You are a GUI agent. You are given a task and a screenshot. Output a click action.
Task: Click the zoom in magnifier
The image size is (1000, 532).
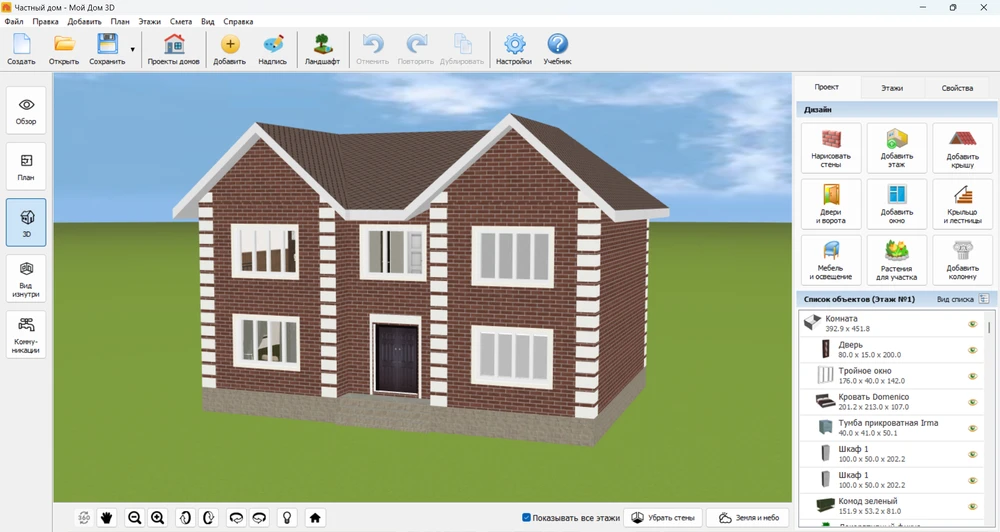coord(157,517)
